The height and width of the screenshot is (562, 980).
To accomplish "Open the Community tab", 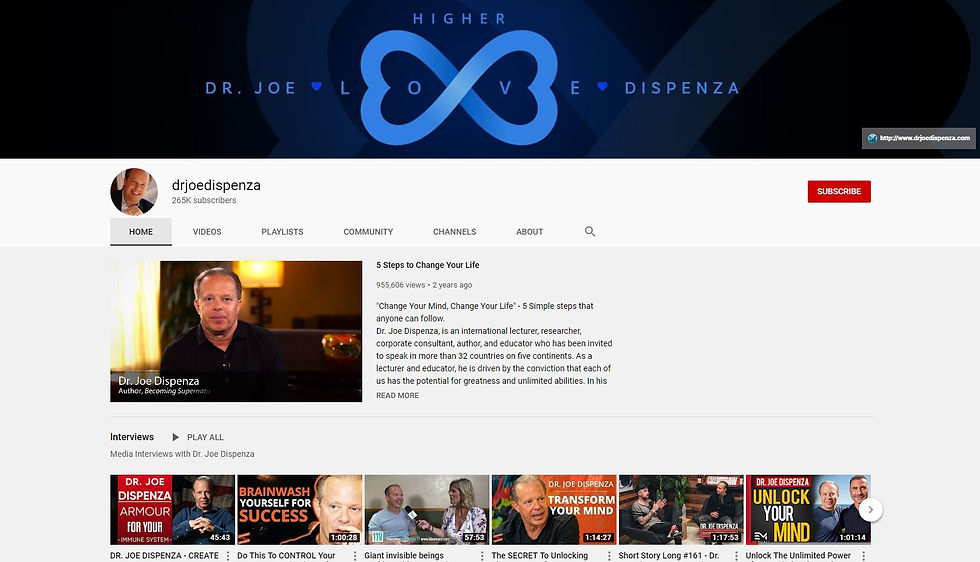I will tap(368, 231).
